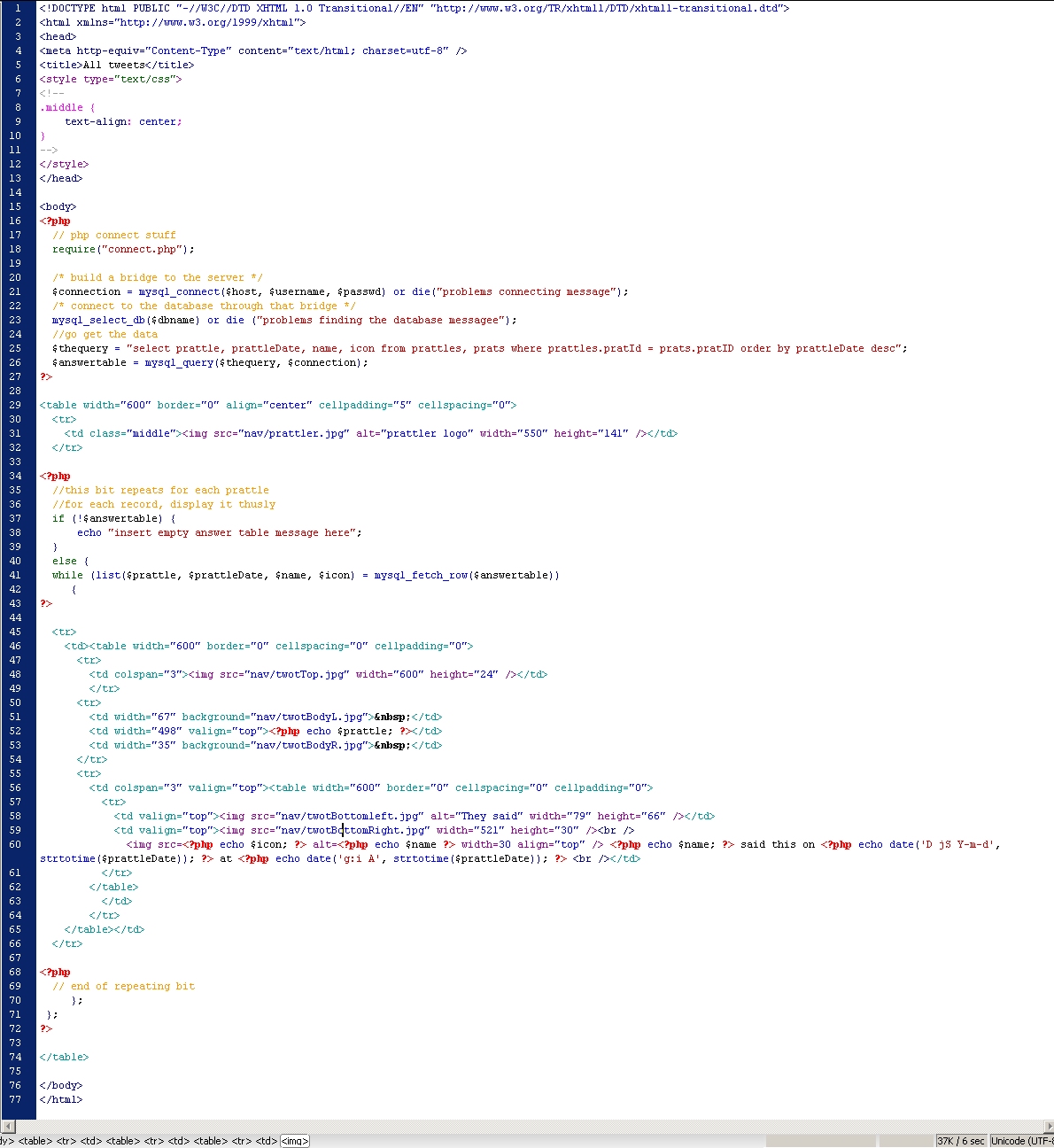Click the closing </style> tag
Image resolution: width=1054 pixels, height=1148 pixels.
(65, 164)
